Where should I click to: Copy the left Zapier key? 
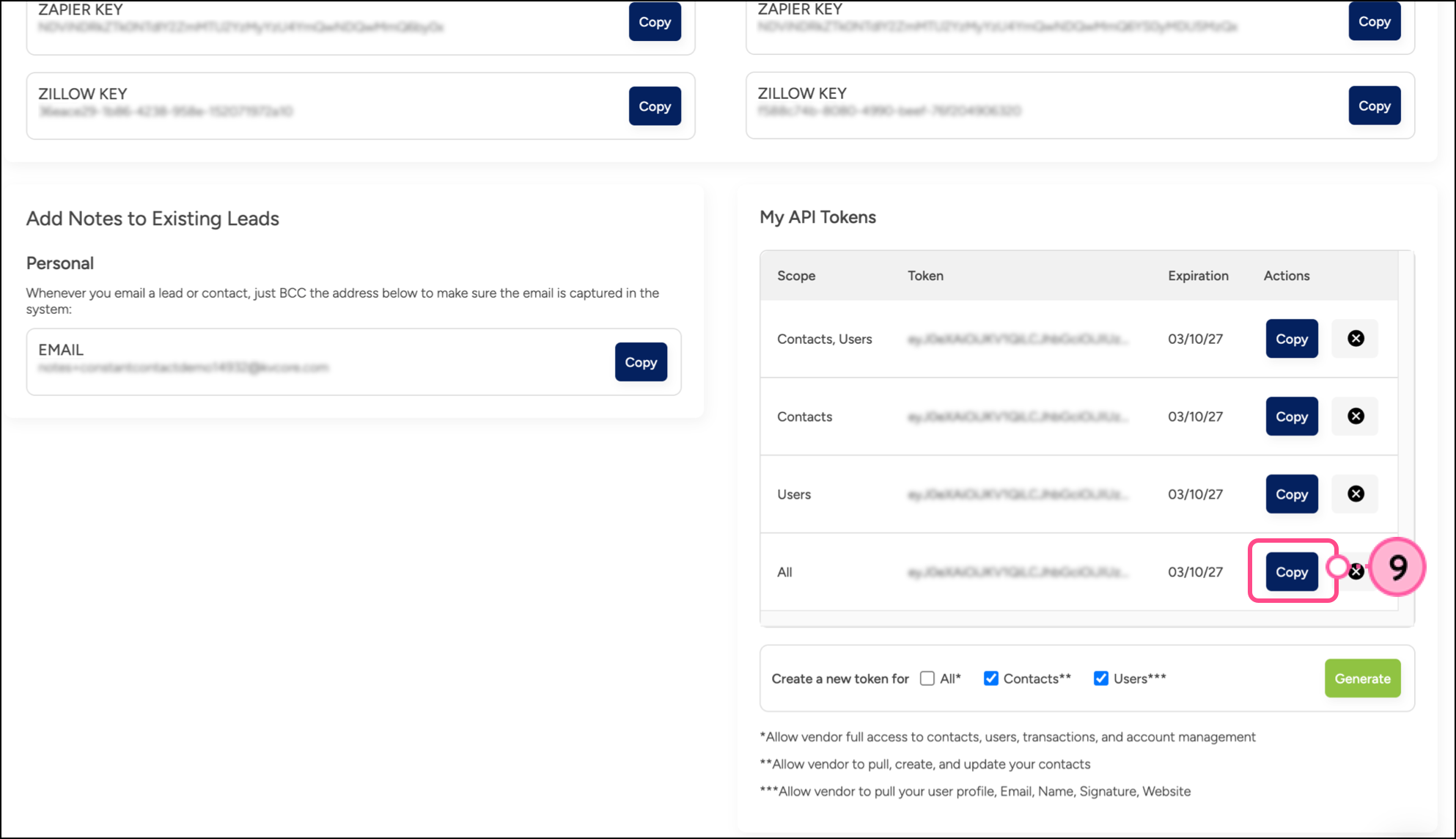(x=654, y=22)
